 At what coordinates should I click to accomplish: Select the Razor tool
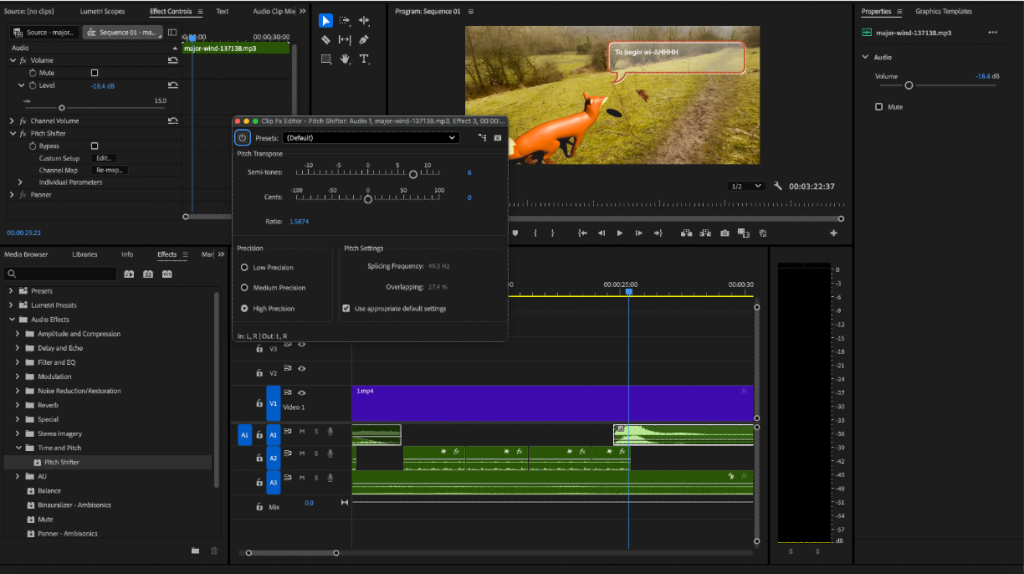click(326, 40)
